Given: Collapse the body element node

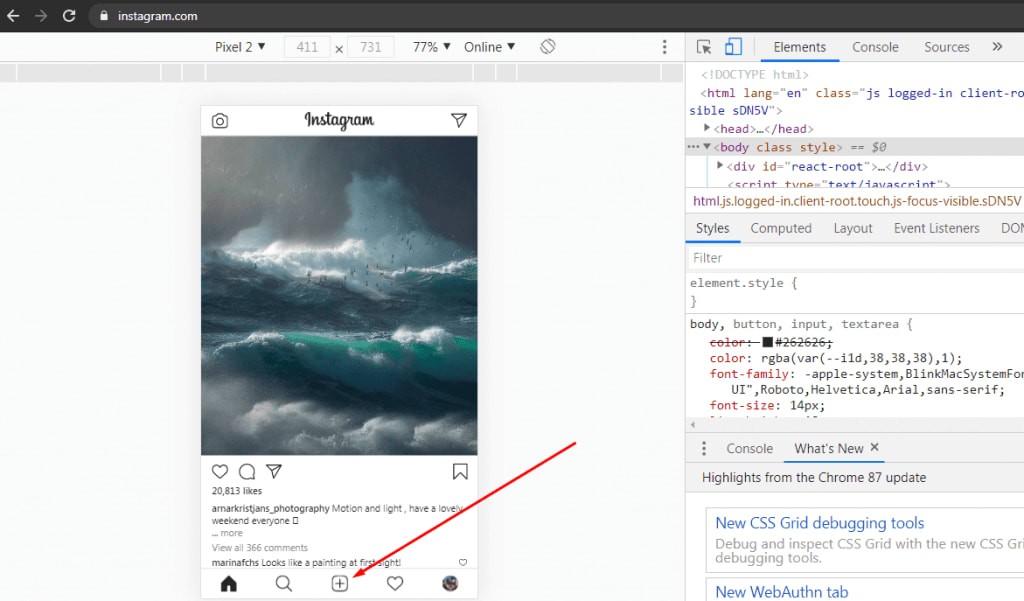Looking at the screenshot, I should 707,147.
